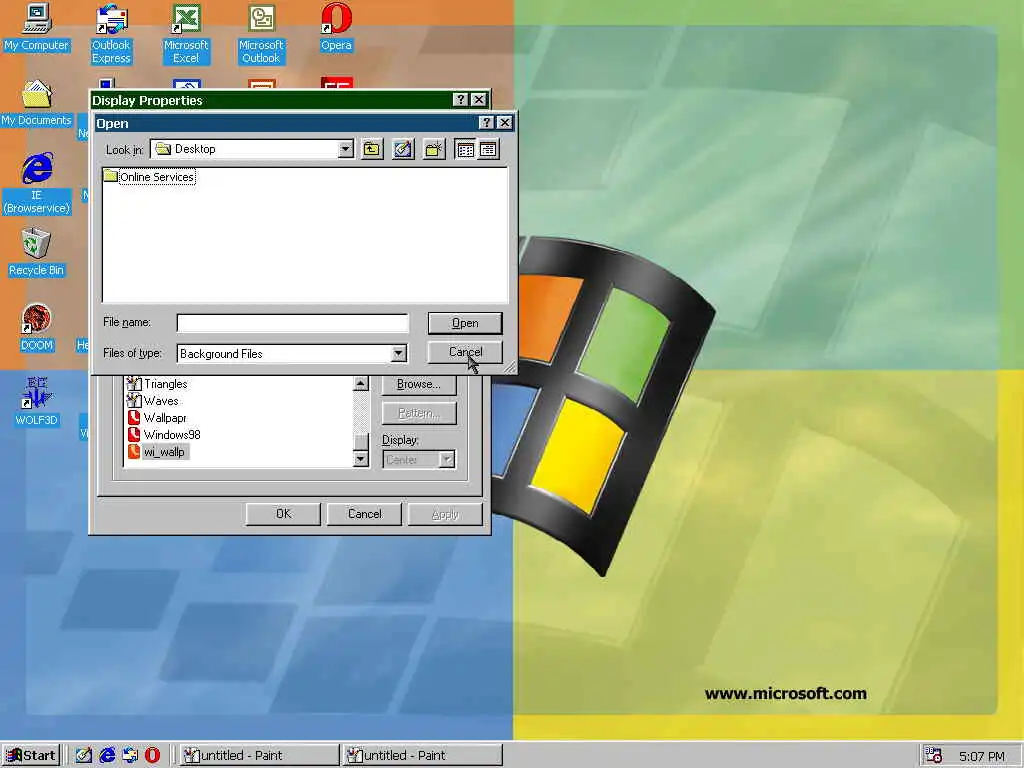Select Outlook Express desktop shortcut
Image resolution: width=1024 pixels, height=768 pixels.
[x=111, y=34]
